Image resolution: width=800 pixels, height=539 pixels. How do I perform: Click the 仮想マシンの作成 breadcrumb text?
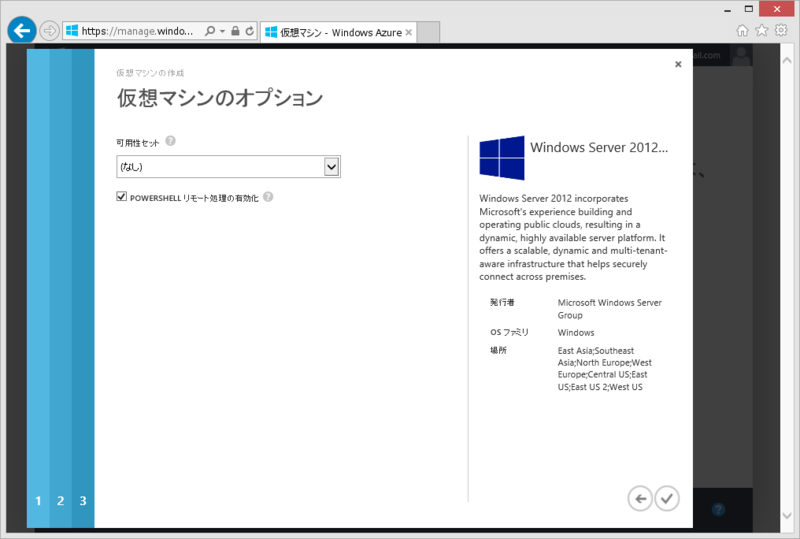[150, 73]
